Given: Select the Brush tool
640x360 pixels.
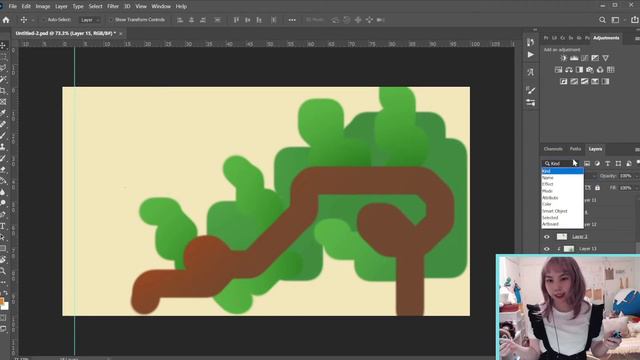Looking at the screenshot, I should (x=3, y=136).
